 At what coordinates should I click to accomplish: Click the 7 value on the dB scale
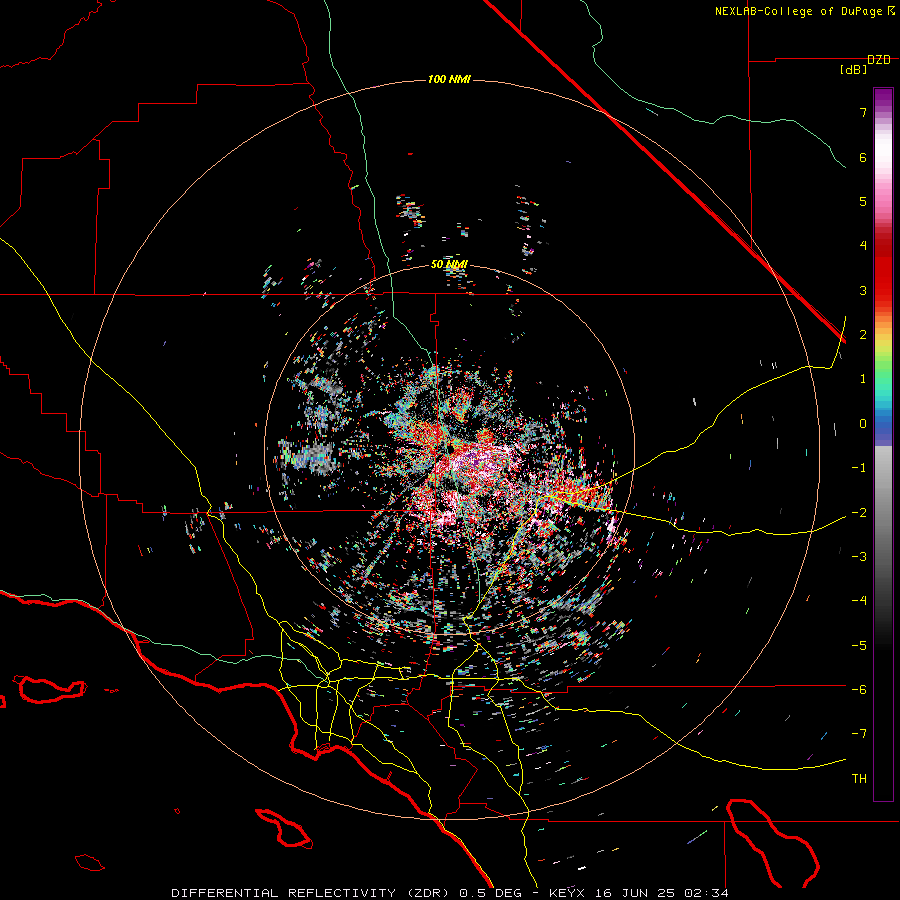[863, 112]
